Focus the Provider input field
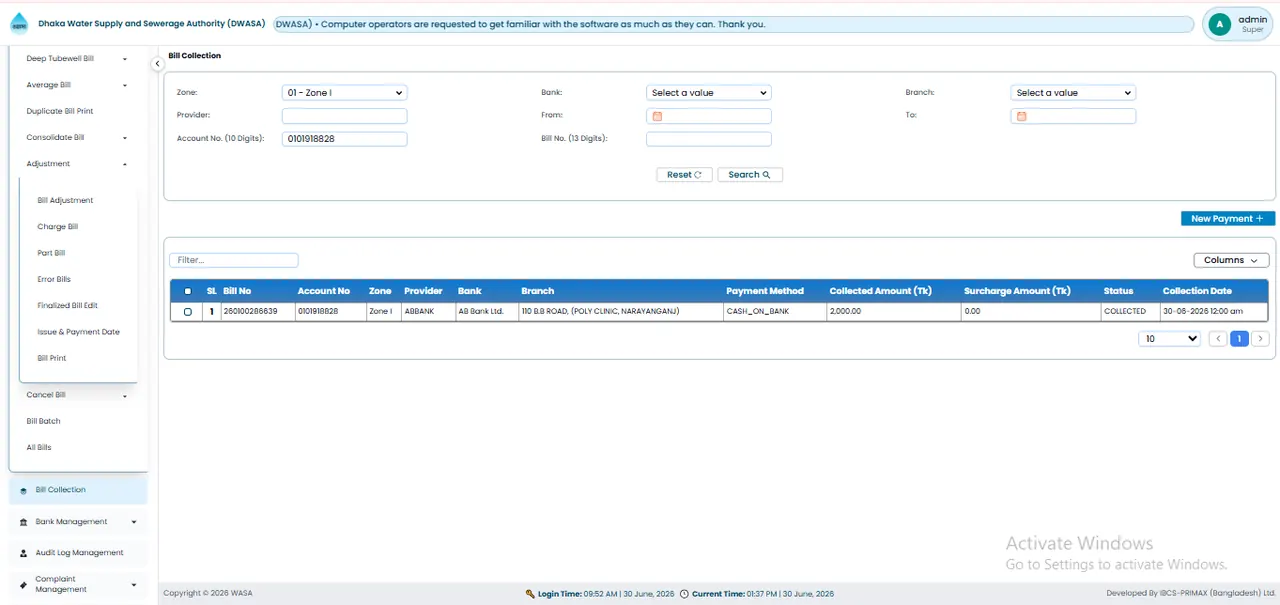This screenshot has height=605, width=1280. pos(344,116)
